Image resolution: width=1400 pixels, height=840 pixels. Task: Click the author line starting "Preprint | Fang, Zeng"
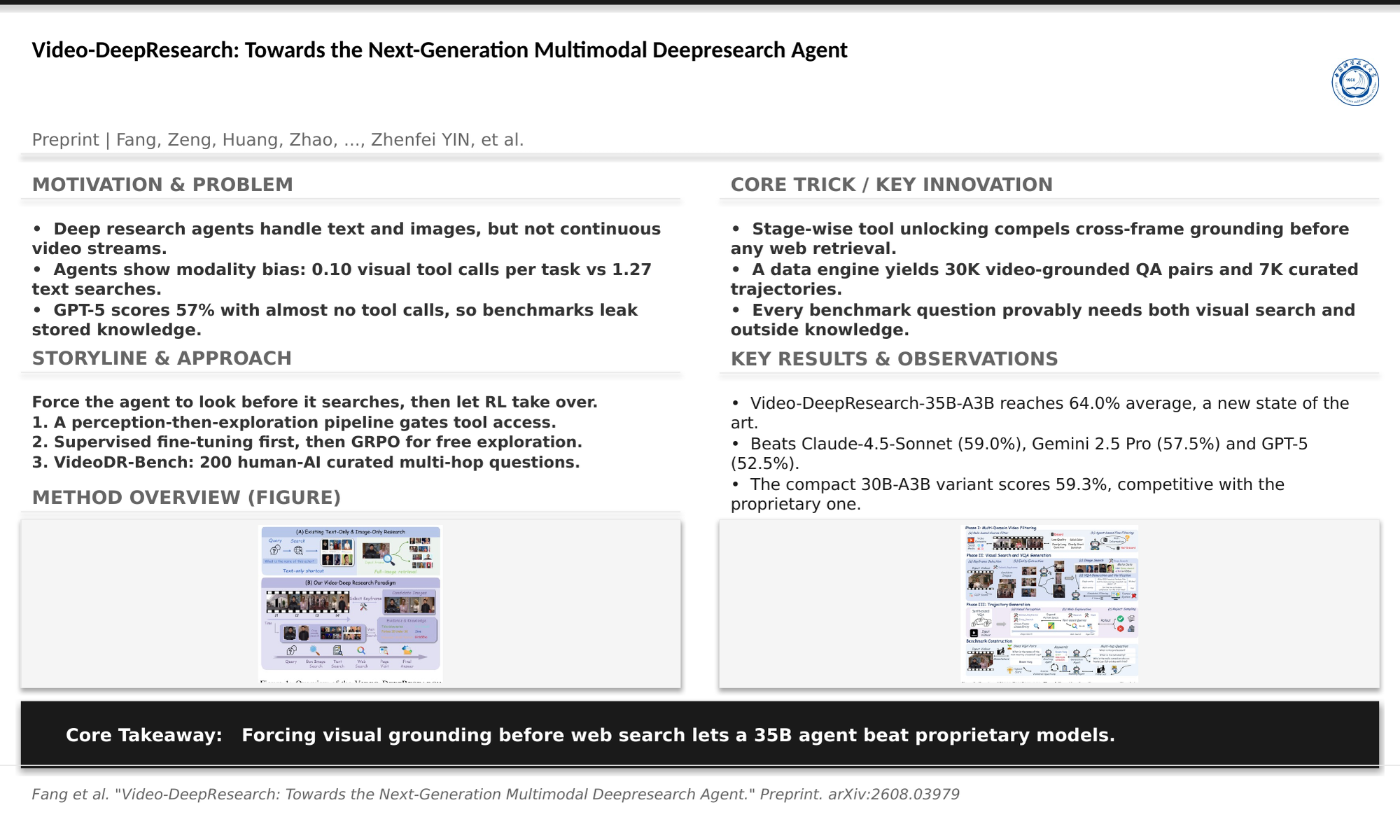(x=278, y=140)
